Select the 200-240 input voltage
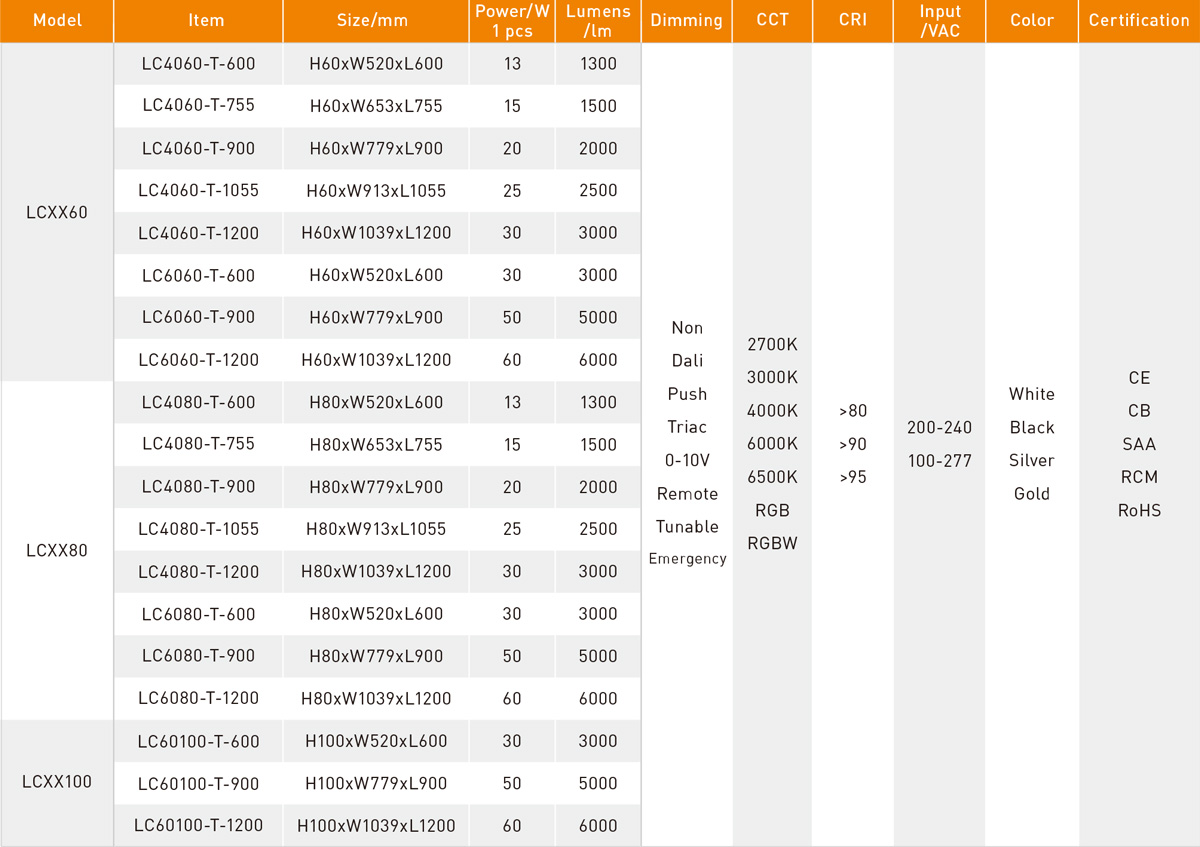This screenshot has height=847, width=1200. (x=939, y=427)
